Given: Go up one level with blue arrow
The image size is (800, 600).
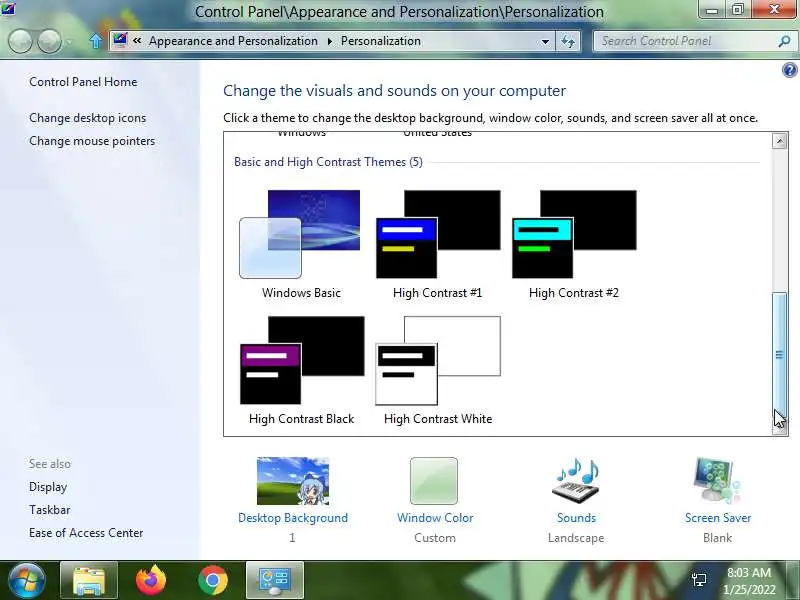Looking at the screenshot, I should pos(95,41).
